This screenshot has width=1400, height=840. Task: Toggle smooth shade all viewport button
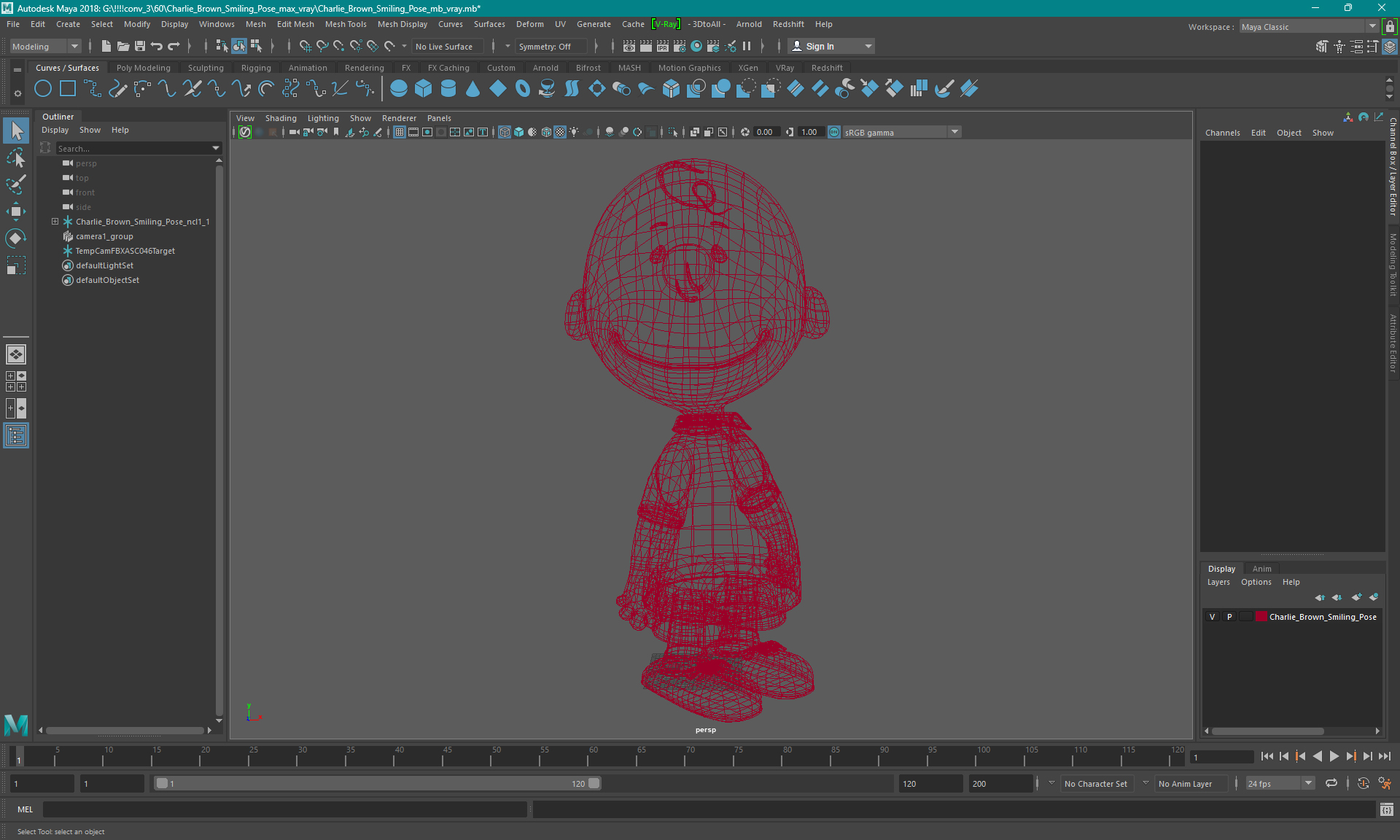[x=518, y=132]
